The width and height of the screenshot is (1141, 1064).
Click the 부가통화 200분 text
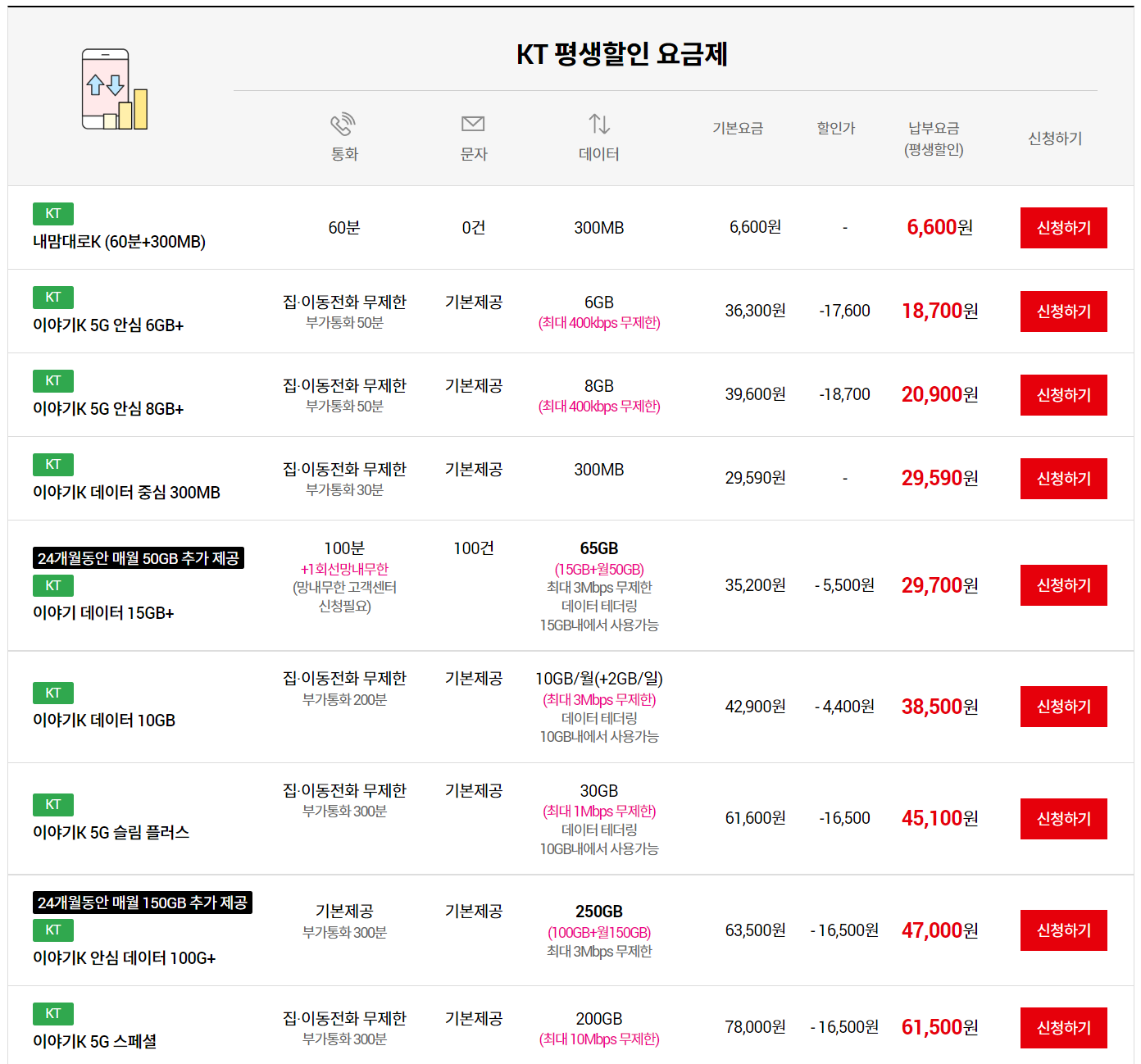[344, 699]
